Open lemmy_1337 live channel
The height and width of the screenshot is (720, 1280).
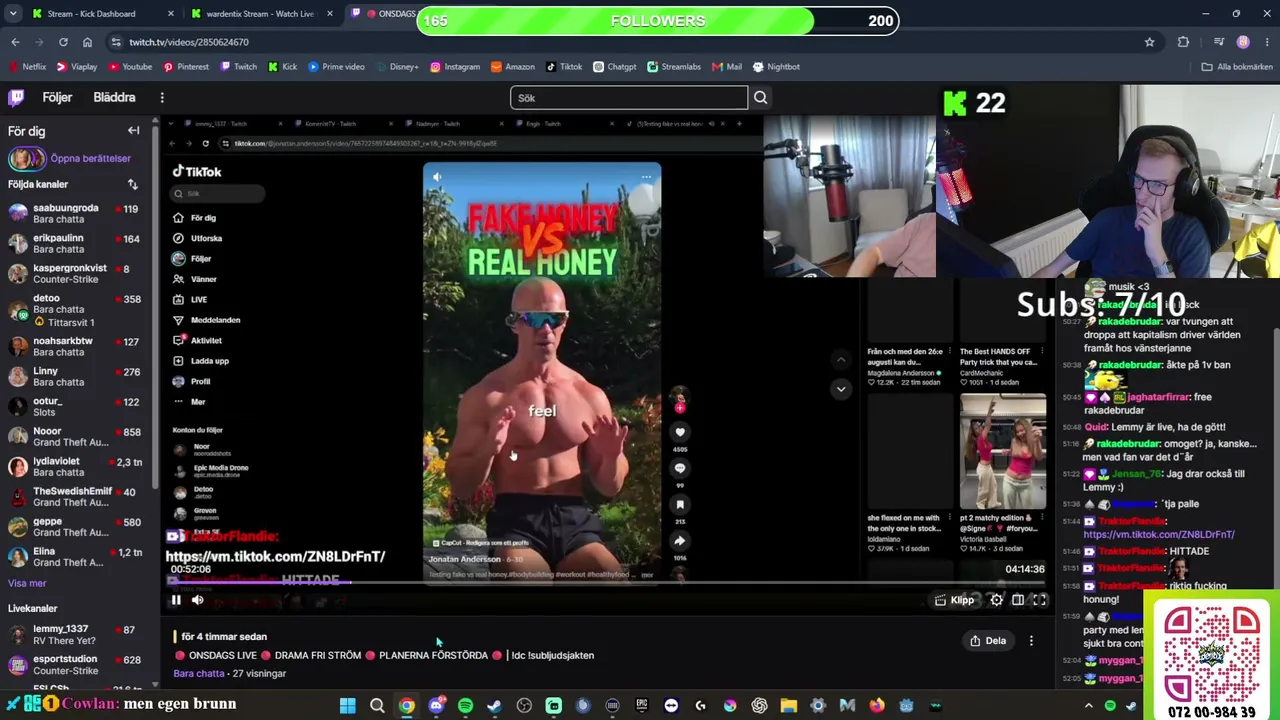click(x=75, y=635)
